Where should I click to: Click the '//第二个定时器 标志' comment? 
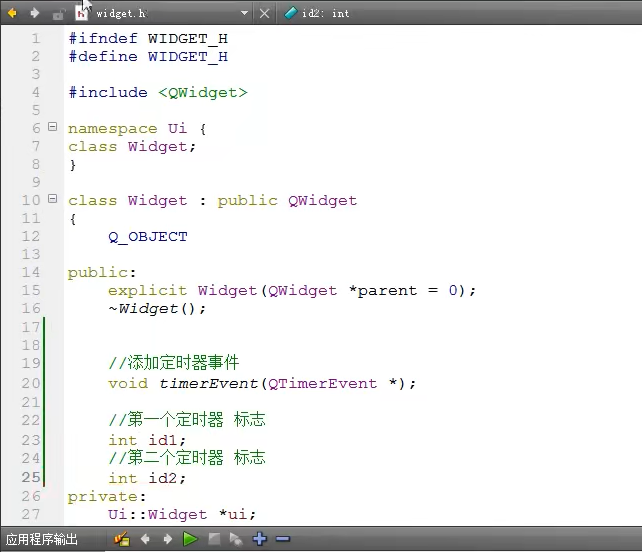187,457
